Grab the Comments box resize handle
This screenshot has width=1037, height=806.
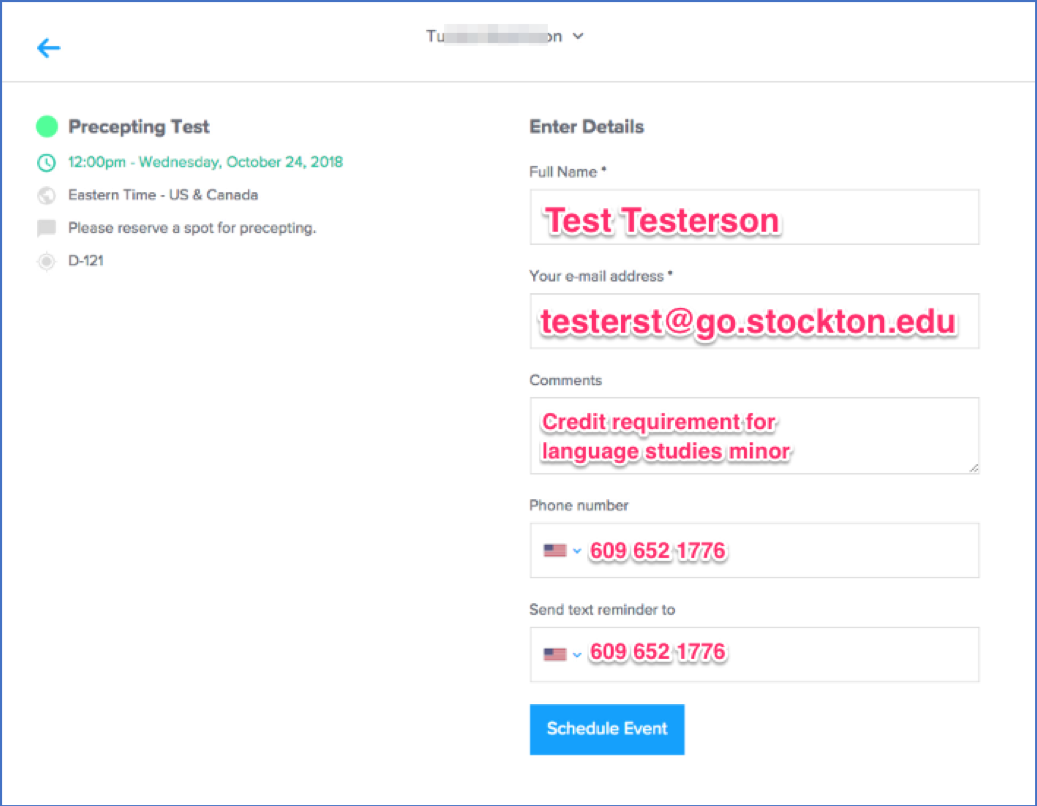point(973,467)
